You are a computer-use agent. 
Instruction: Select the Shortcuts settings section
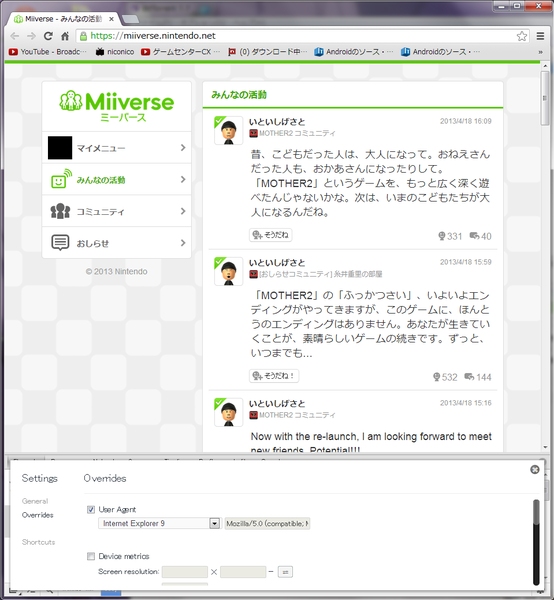(x=38, y=542)
